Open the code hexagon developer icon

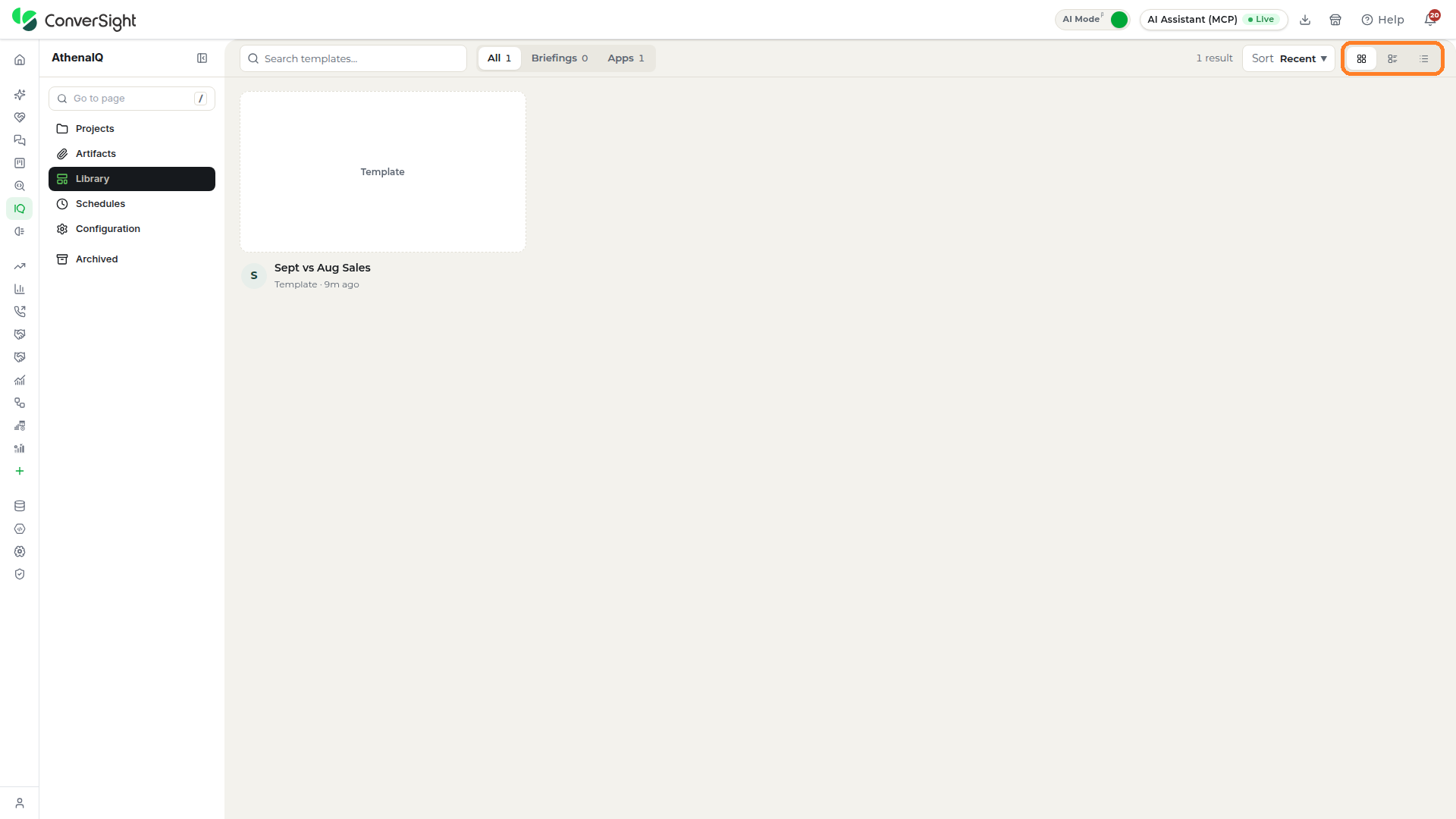(x=20, y=529)
